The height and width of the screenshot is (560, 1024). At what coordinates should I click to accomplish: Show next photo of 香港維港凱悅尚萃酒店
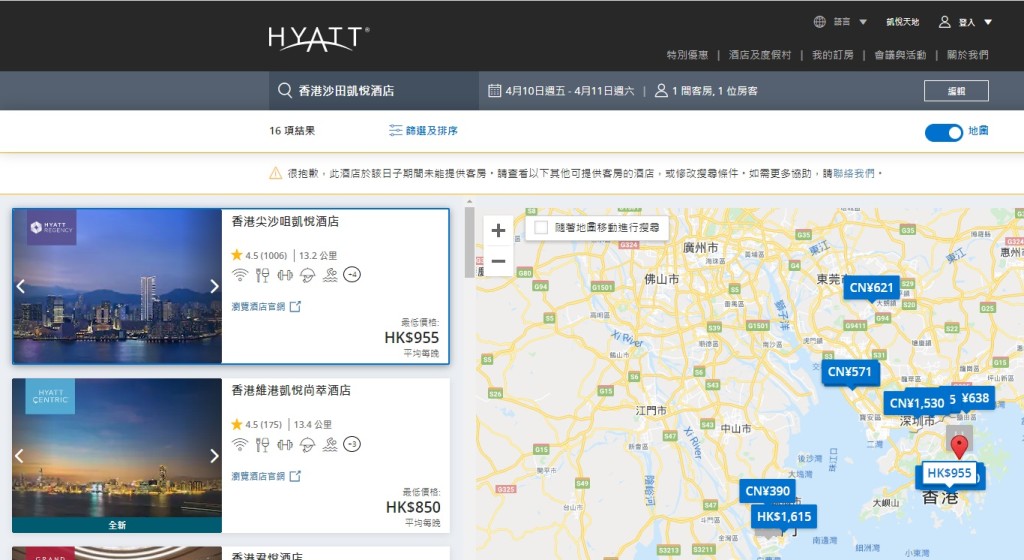coord(214,456)
